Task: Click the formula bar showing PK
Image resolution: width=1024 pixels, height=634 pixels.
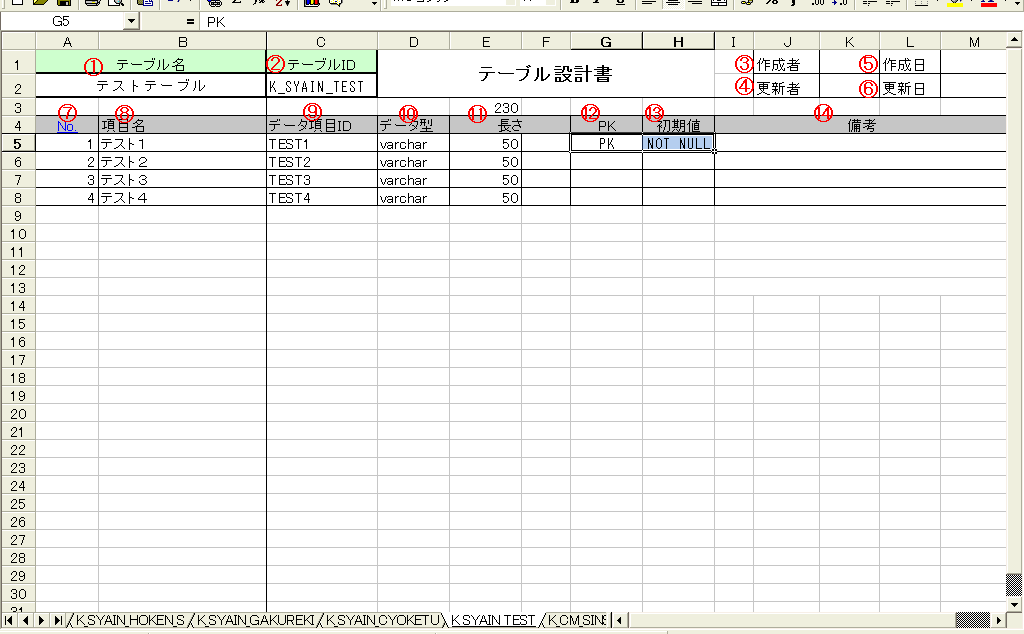Action: [x=600, y=21]
